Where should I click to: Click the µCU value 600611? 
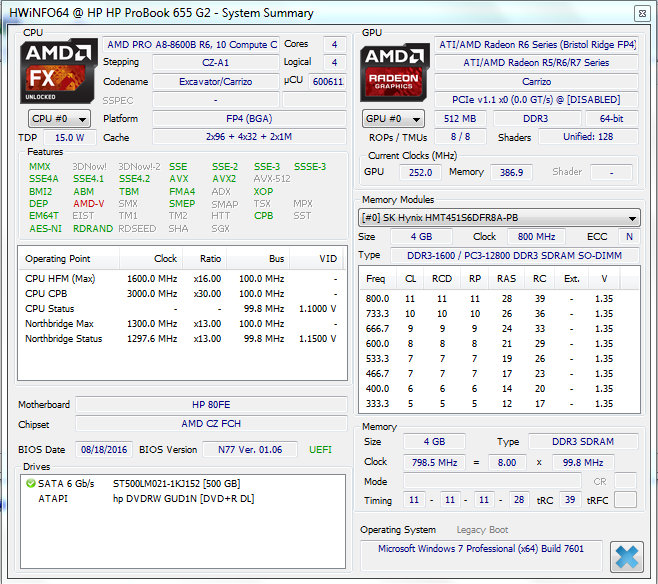click(x=328, y=81)
